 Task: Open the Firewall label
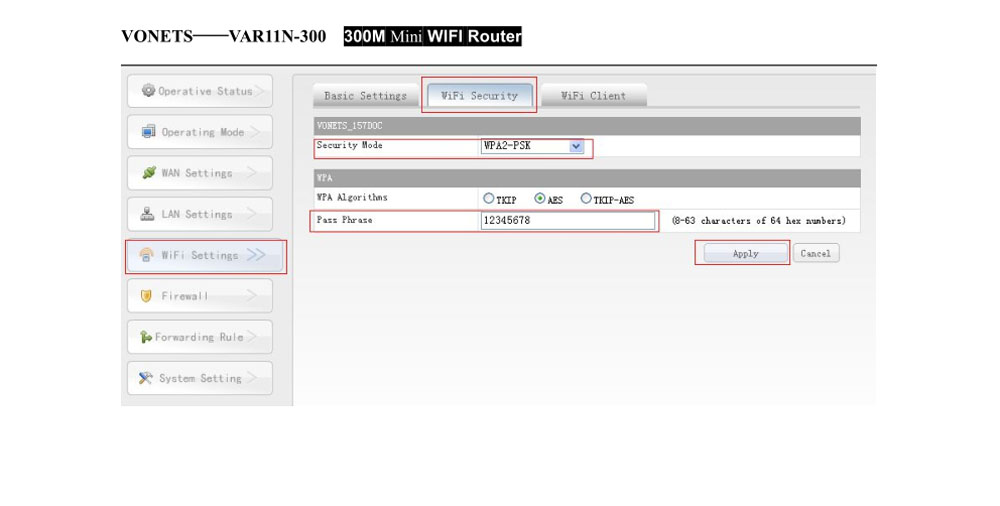coord(184,296)
